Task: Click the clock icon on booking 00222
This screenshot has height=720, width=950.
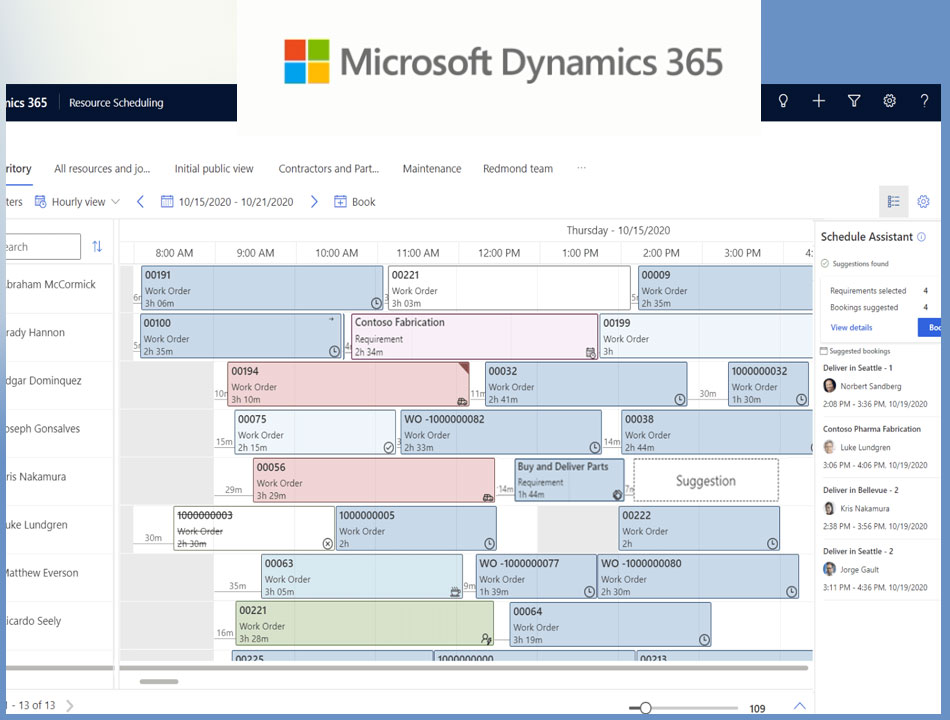Action: tap(772, 544)
